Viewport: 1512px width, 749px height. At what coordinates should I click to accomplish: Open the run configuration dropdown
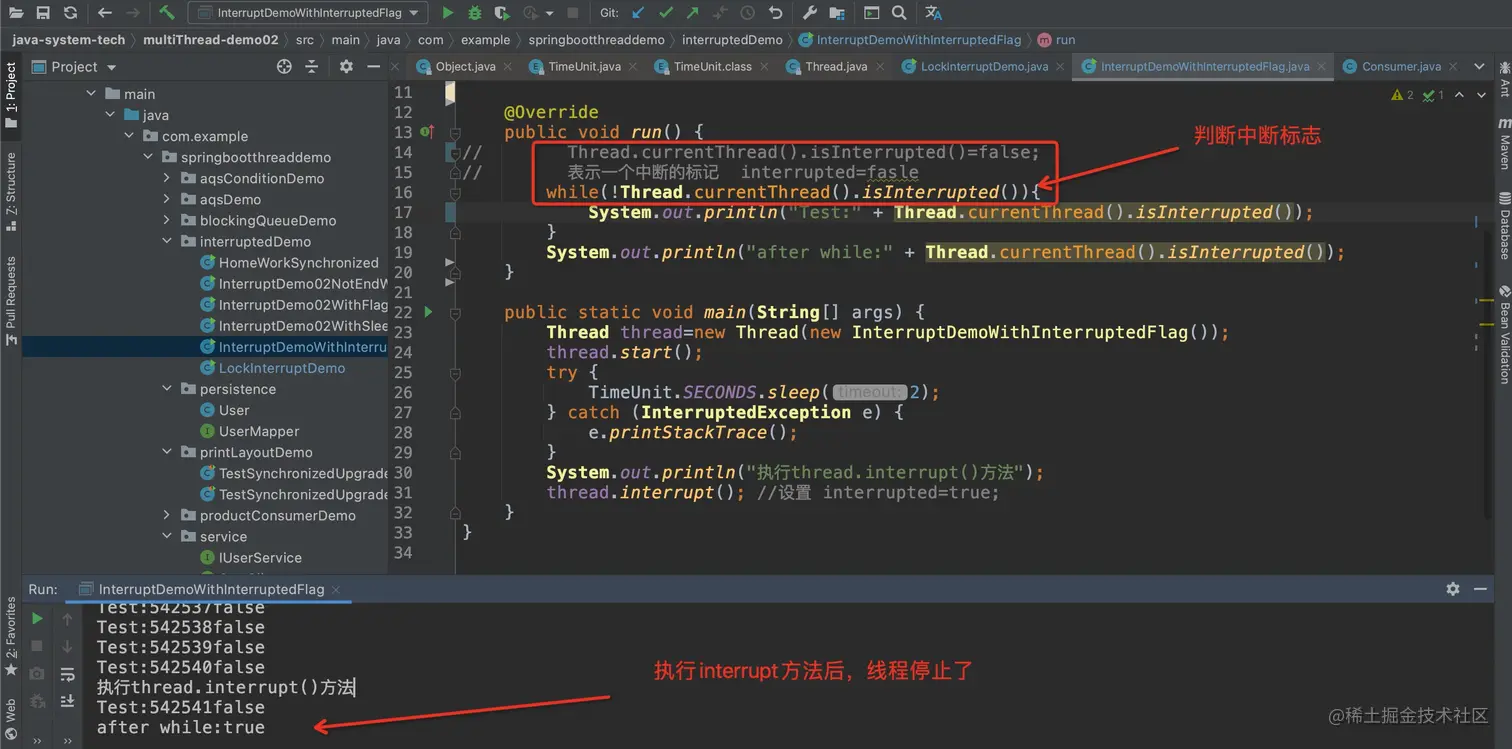(x=308, y=13)
